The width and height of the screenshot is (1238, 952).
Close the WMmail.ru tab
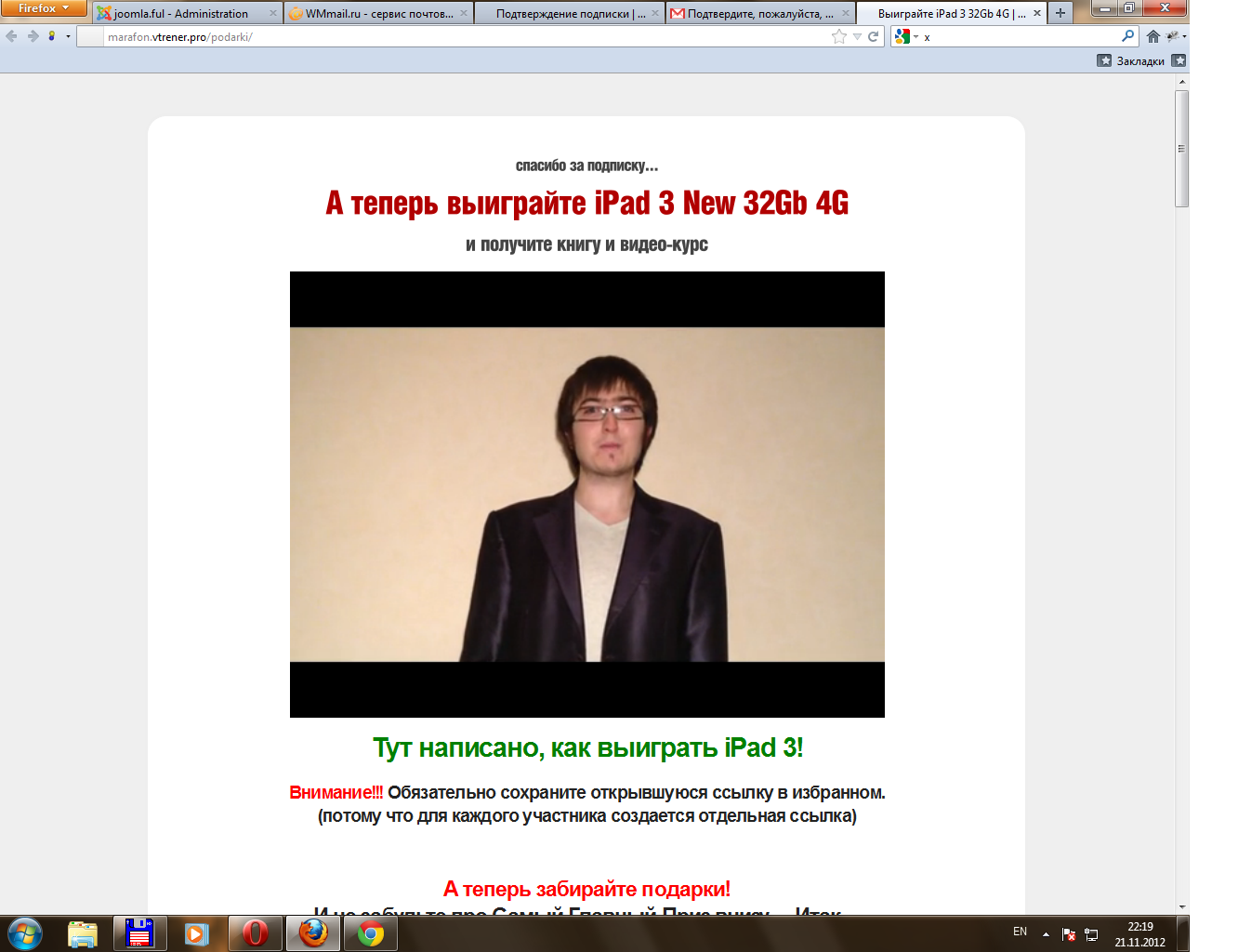pos(464,14)
